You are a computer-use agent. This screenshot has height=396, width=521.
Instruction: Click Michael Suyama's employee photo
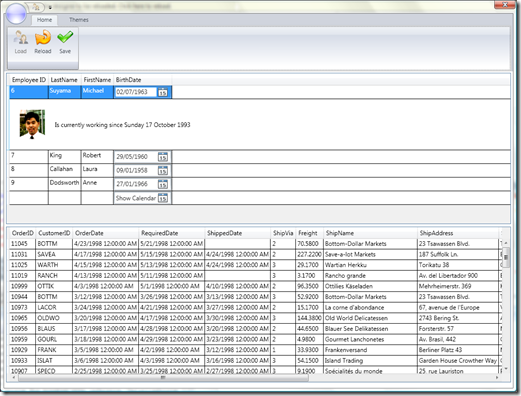click(x=32, y=124)
